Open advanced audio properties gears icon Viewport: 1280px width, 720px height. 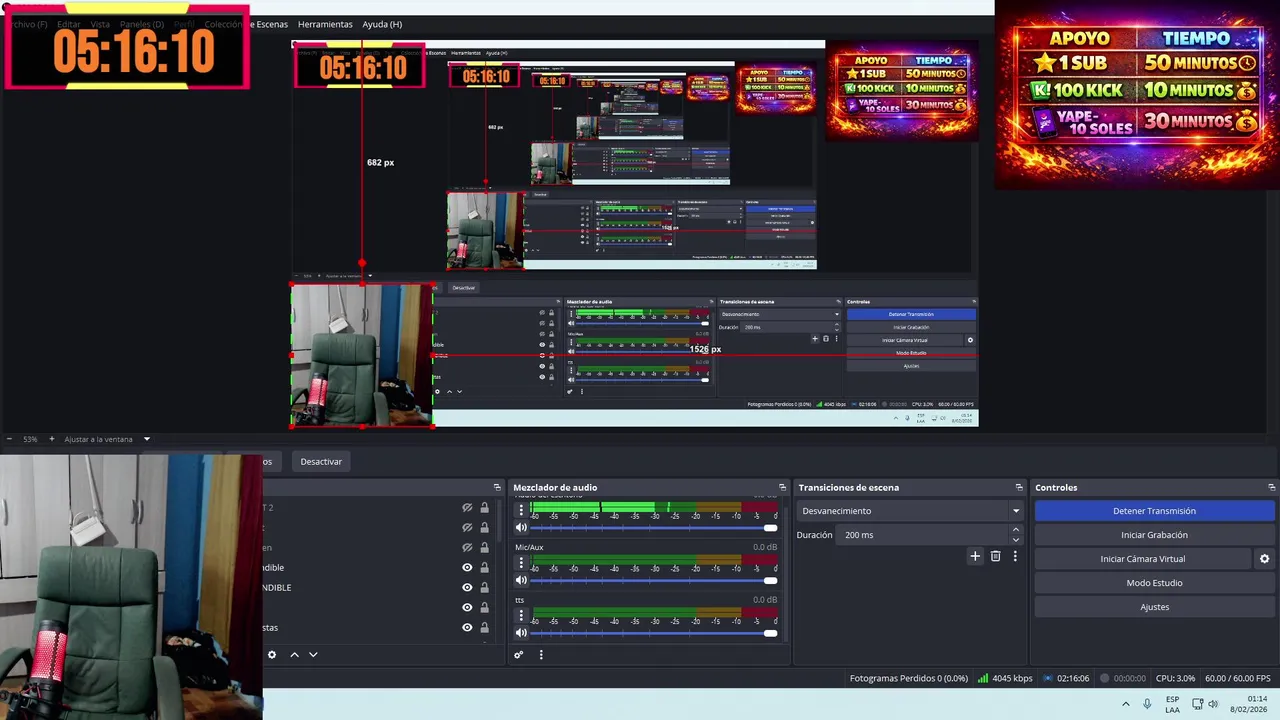point(518,655)
